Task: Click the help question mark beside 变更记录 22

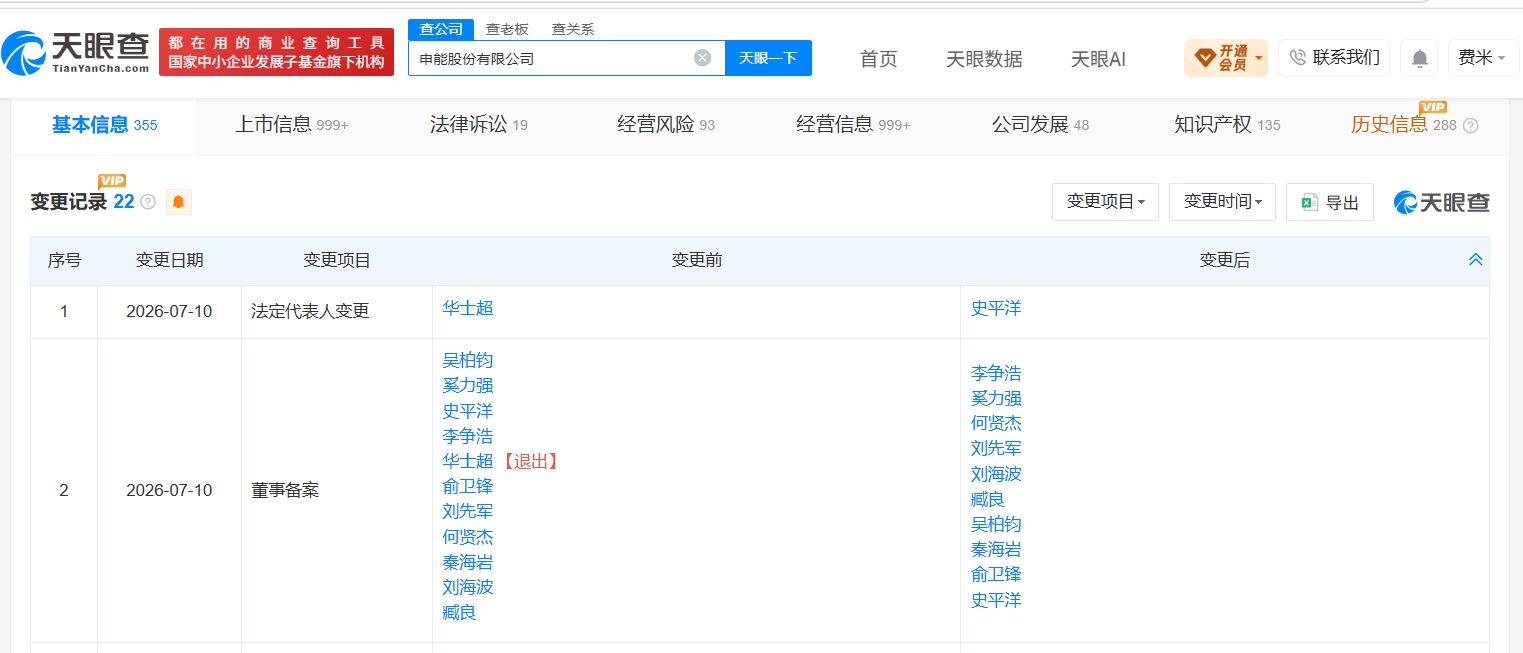Action: pos(148,202)
